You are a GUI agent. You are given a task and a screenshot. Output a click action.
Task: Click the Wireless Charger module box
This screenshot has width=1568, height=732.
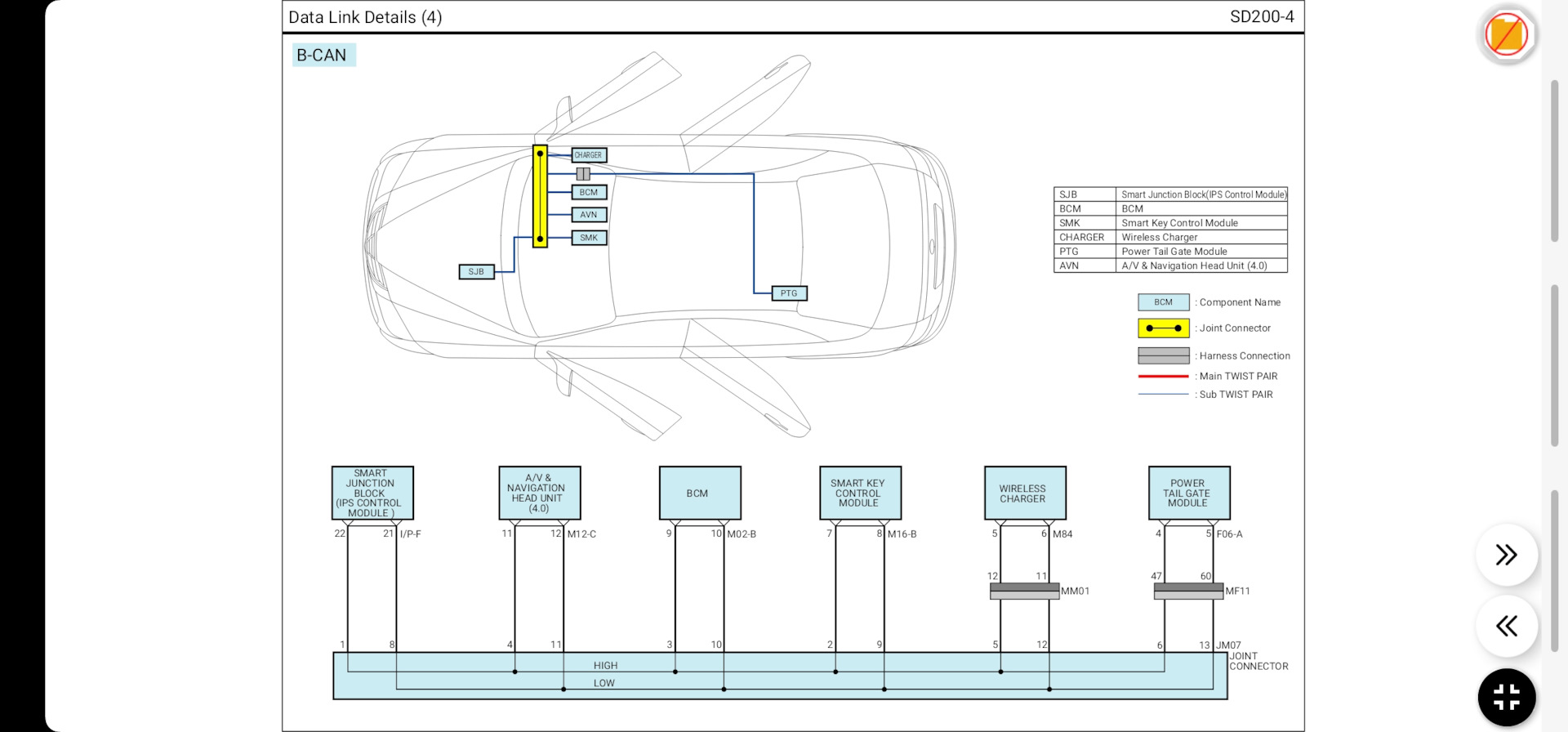tap(1024, 493)
